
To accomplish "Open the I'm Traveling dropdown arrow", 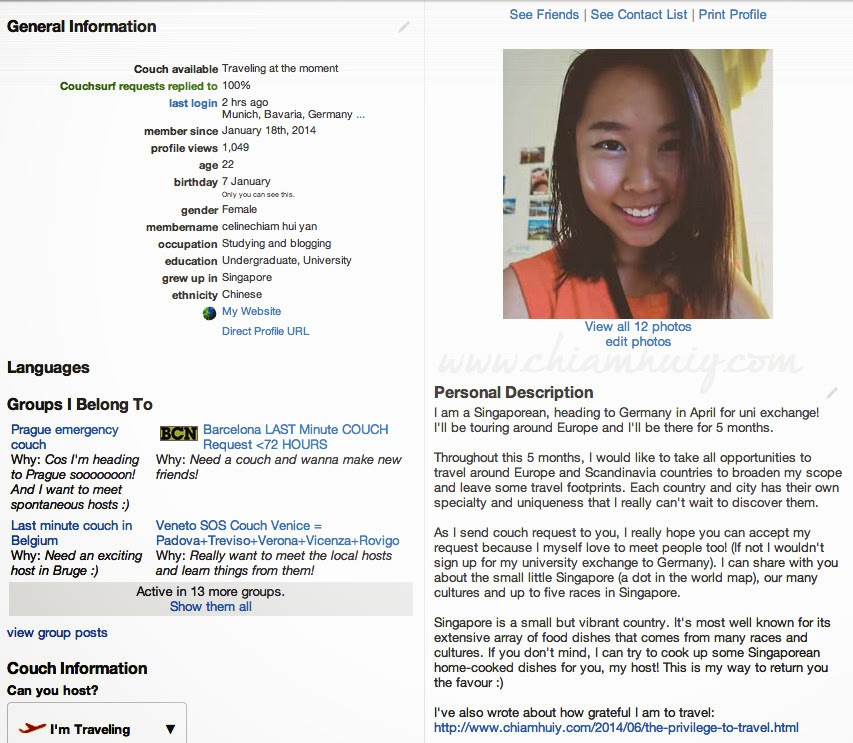I will point(170,729).
